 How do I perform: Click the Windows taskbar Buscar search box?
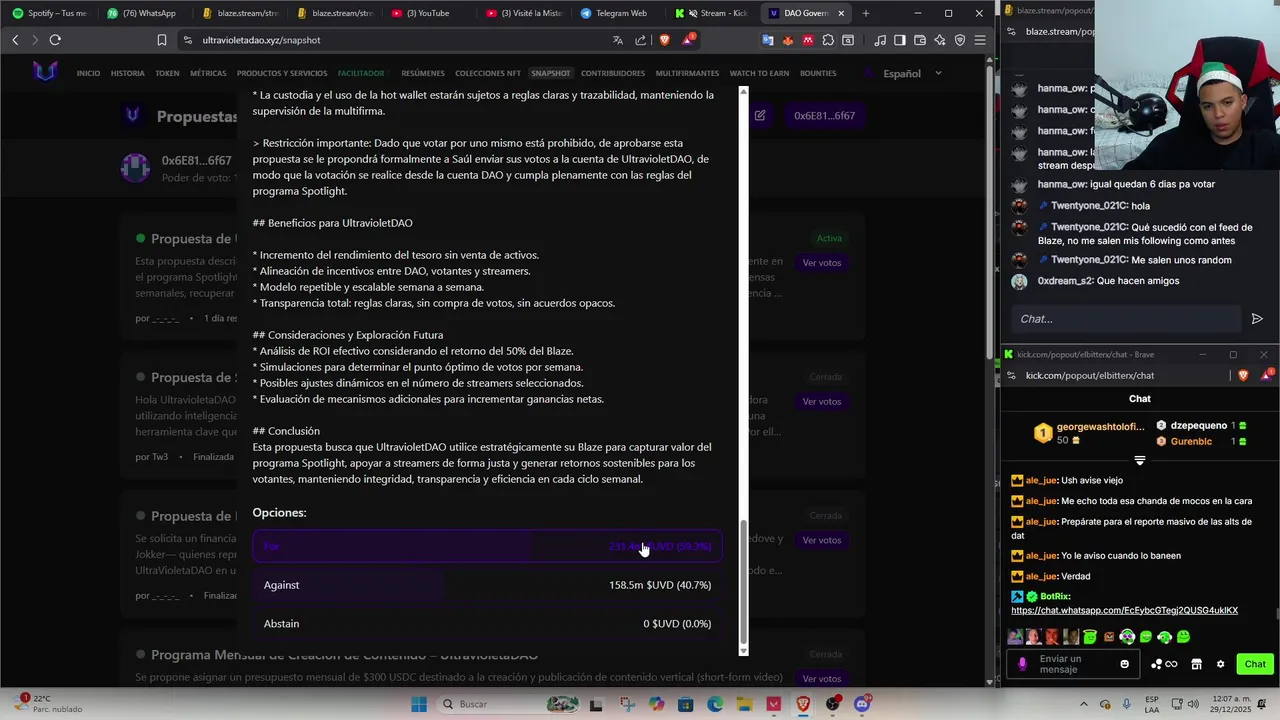[x=508, y=704]
